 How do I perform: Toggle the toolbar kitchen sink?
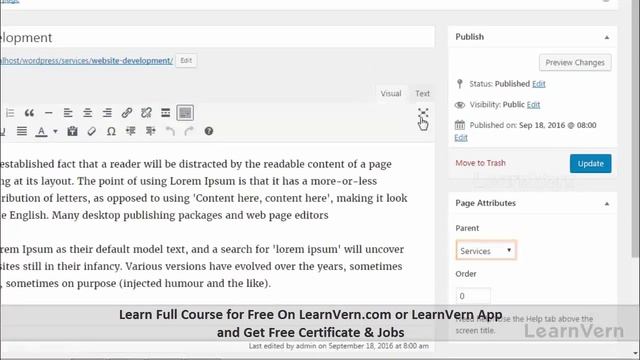(x=185, y=113)
